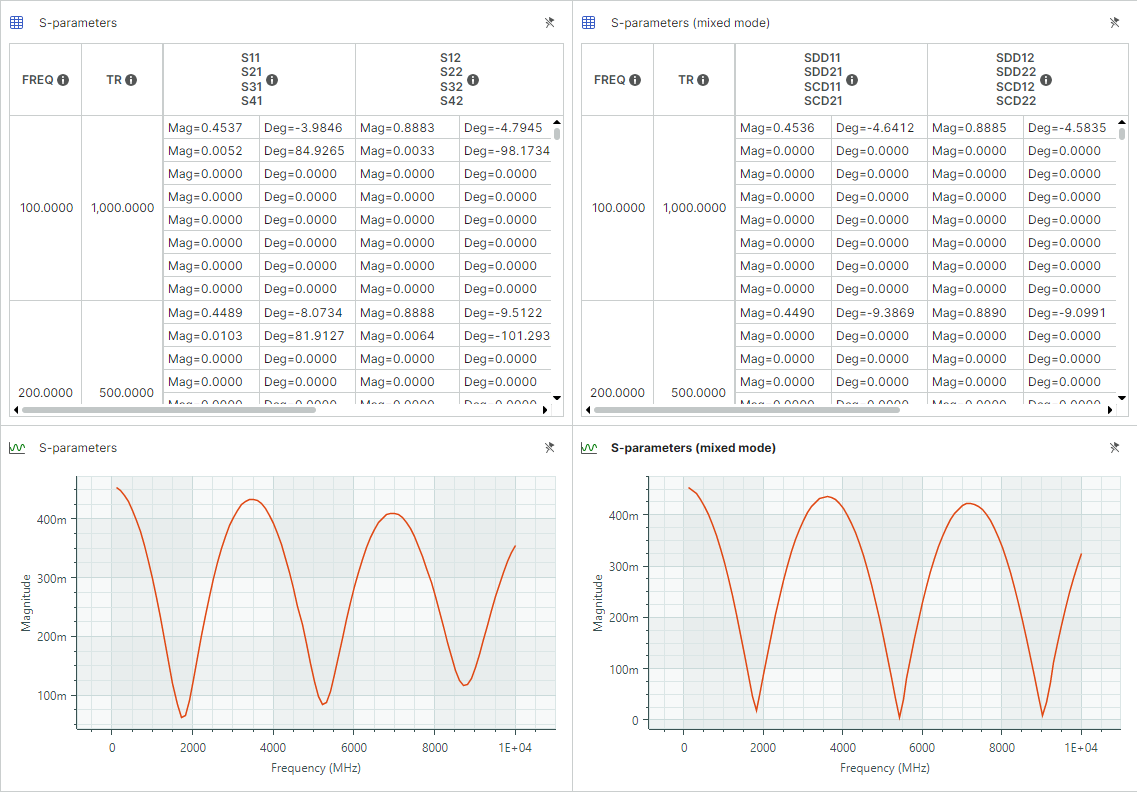Click scroll-left arrow in S-parameters table

[16, 410]
